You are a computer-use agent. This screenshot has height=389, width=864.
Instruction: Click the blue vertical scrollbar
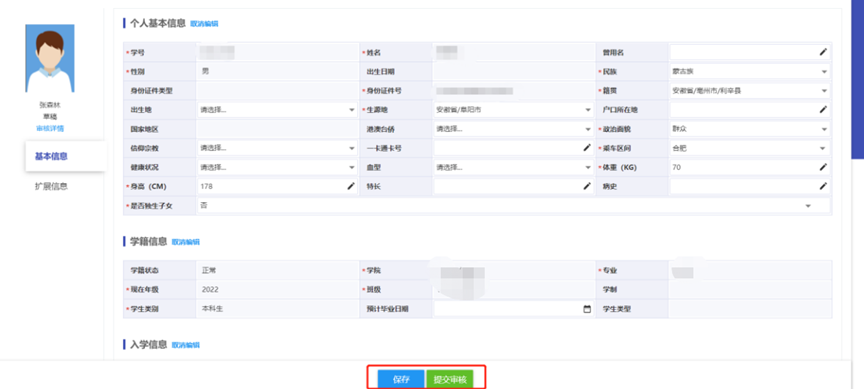(x=857, y=79)
